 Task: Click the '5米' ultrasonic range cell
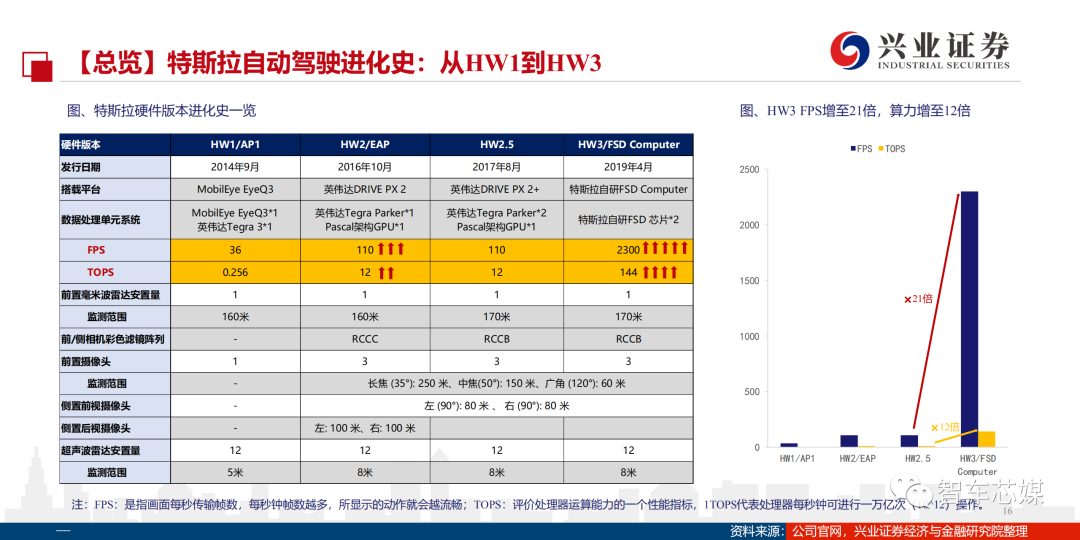click(235, 472)
